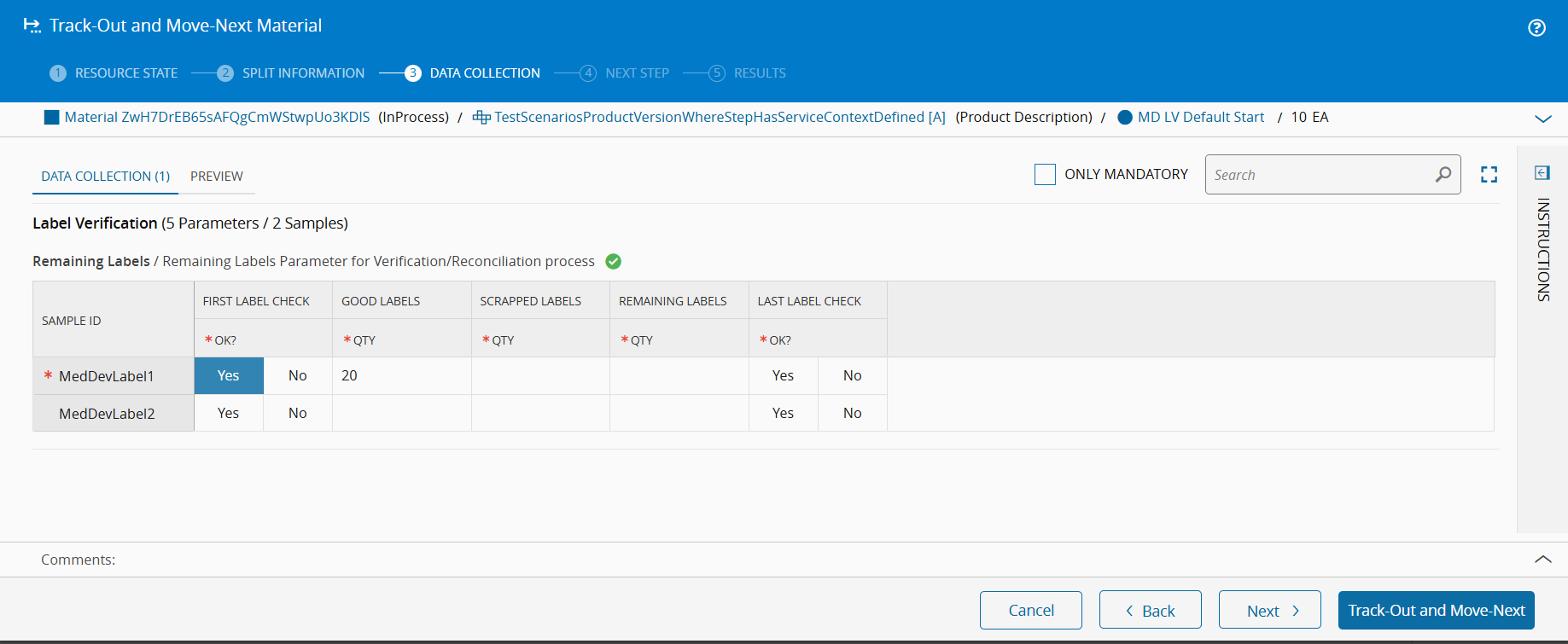1568x644 pixels.
Task: Jump to step 5 Results
Action: 747,73
